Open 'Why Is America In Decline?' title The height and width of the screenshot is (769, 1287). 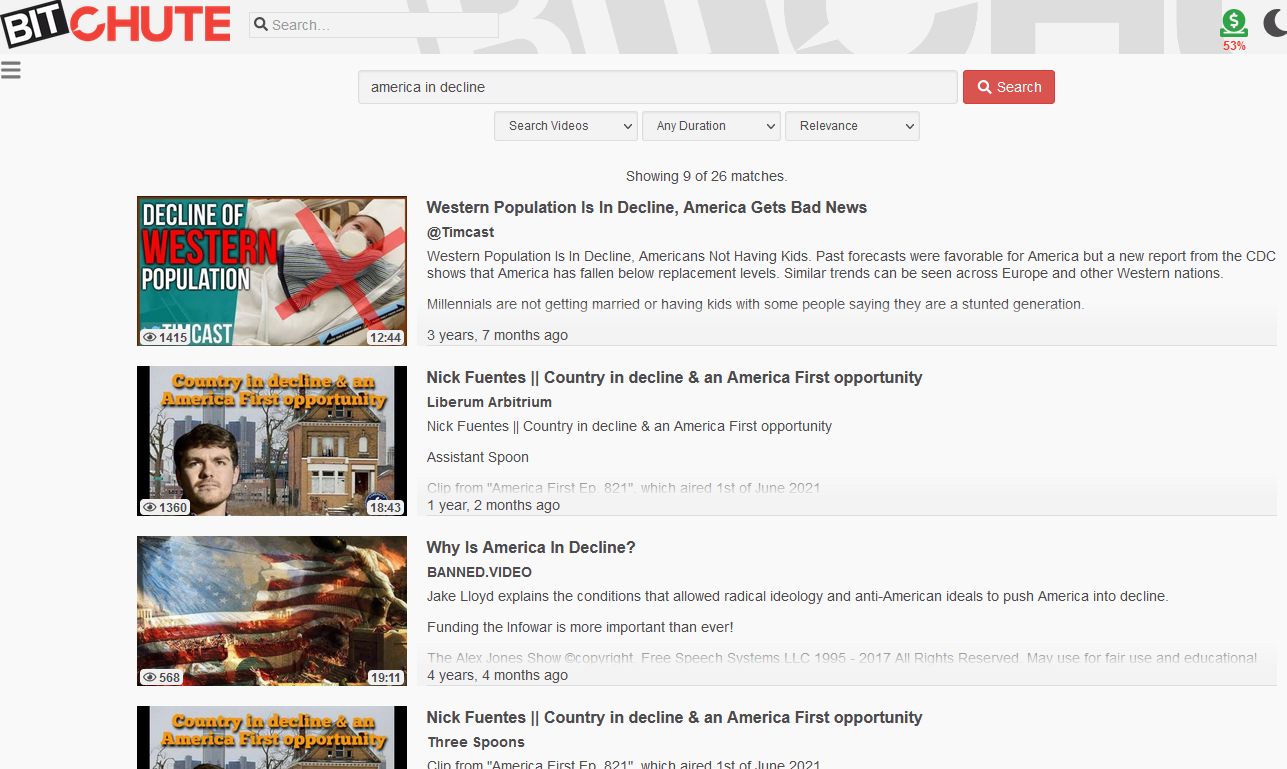(531, 547)
